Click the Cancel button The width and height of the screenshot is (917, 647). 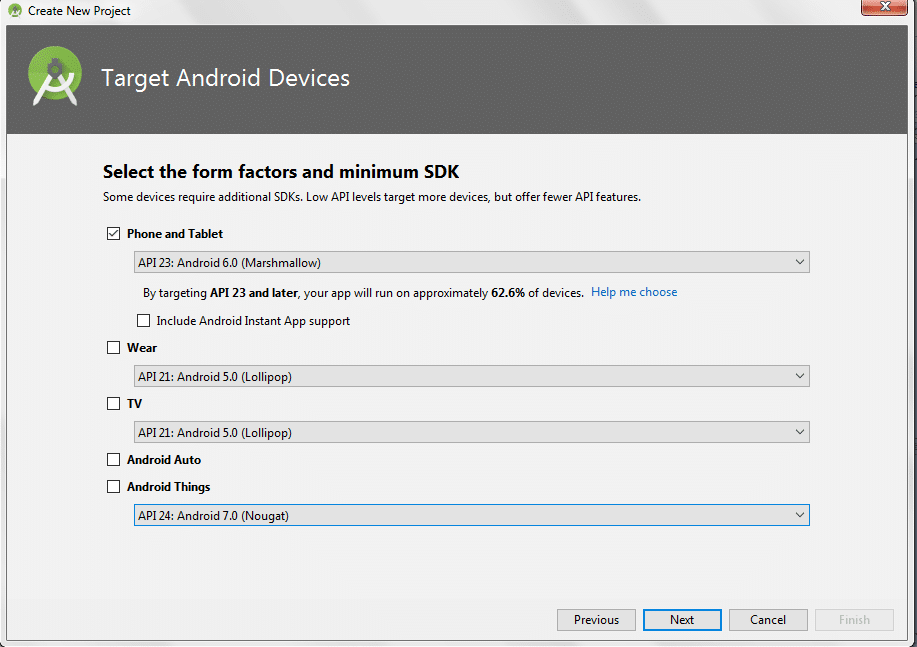click(x=768, y=620)
